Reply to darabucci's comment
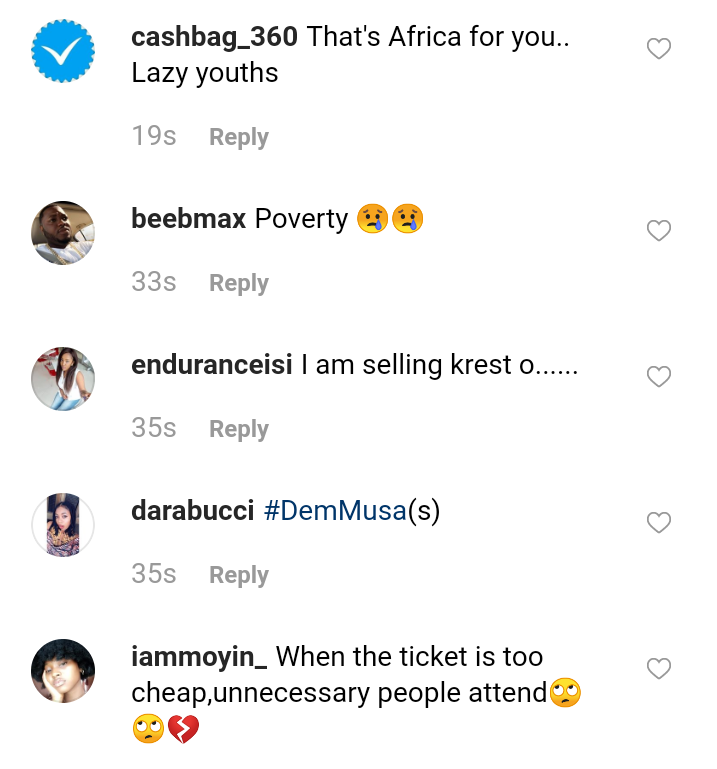This screenshot has width=717, height=769. coord(238,575)
